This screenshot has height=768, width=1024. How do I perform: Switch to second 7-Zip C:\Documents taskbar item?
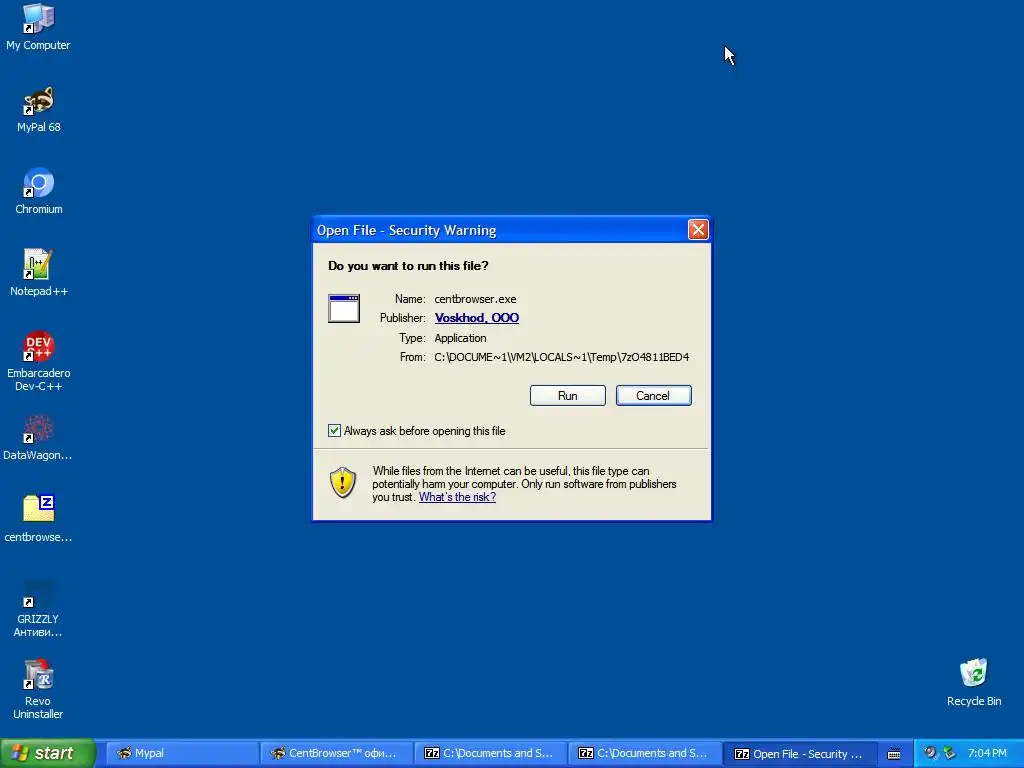click(x=644, y=753)
